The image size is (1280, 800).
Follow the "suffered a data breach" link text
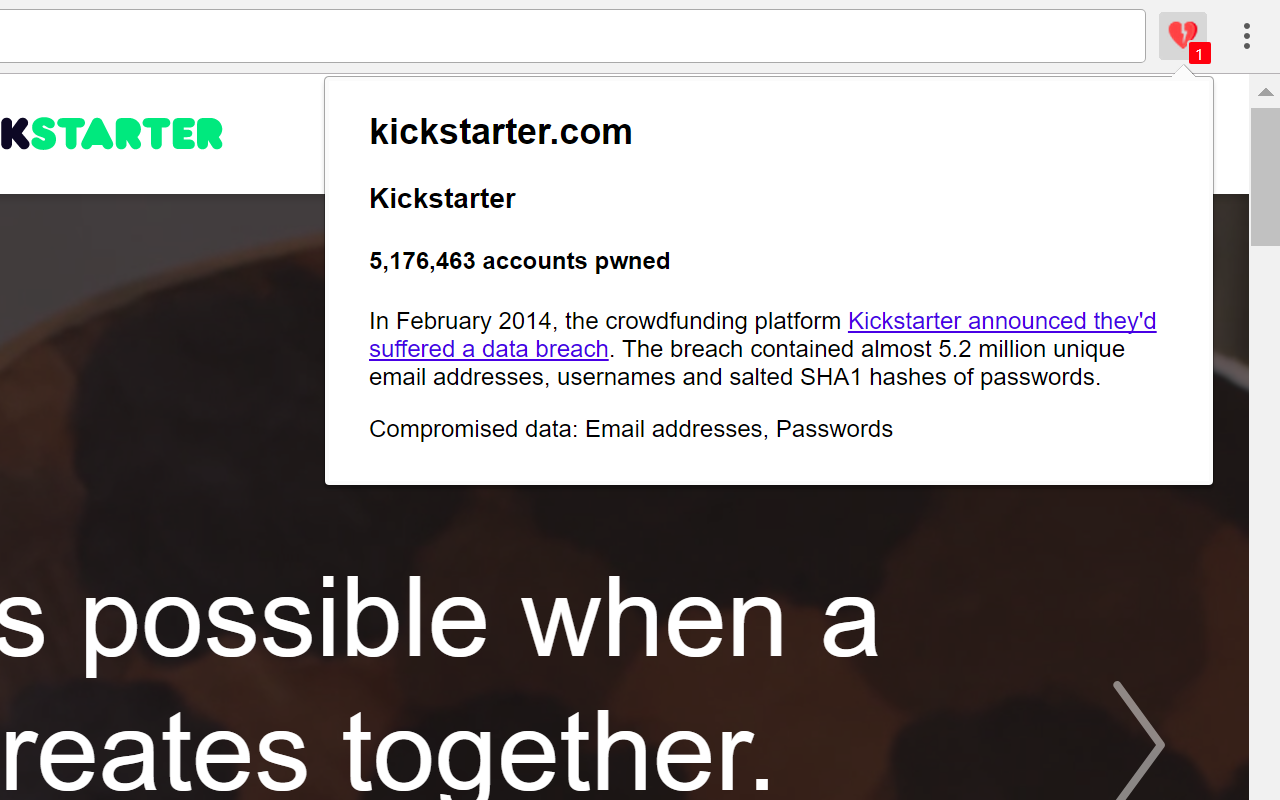(x=489, y=349)
